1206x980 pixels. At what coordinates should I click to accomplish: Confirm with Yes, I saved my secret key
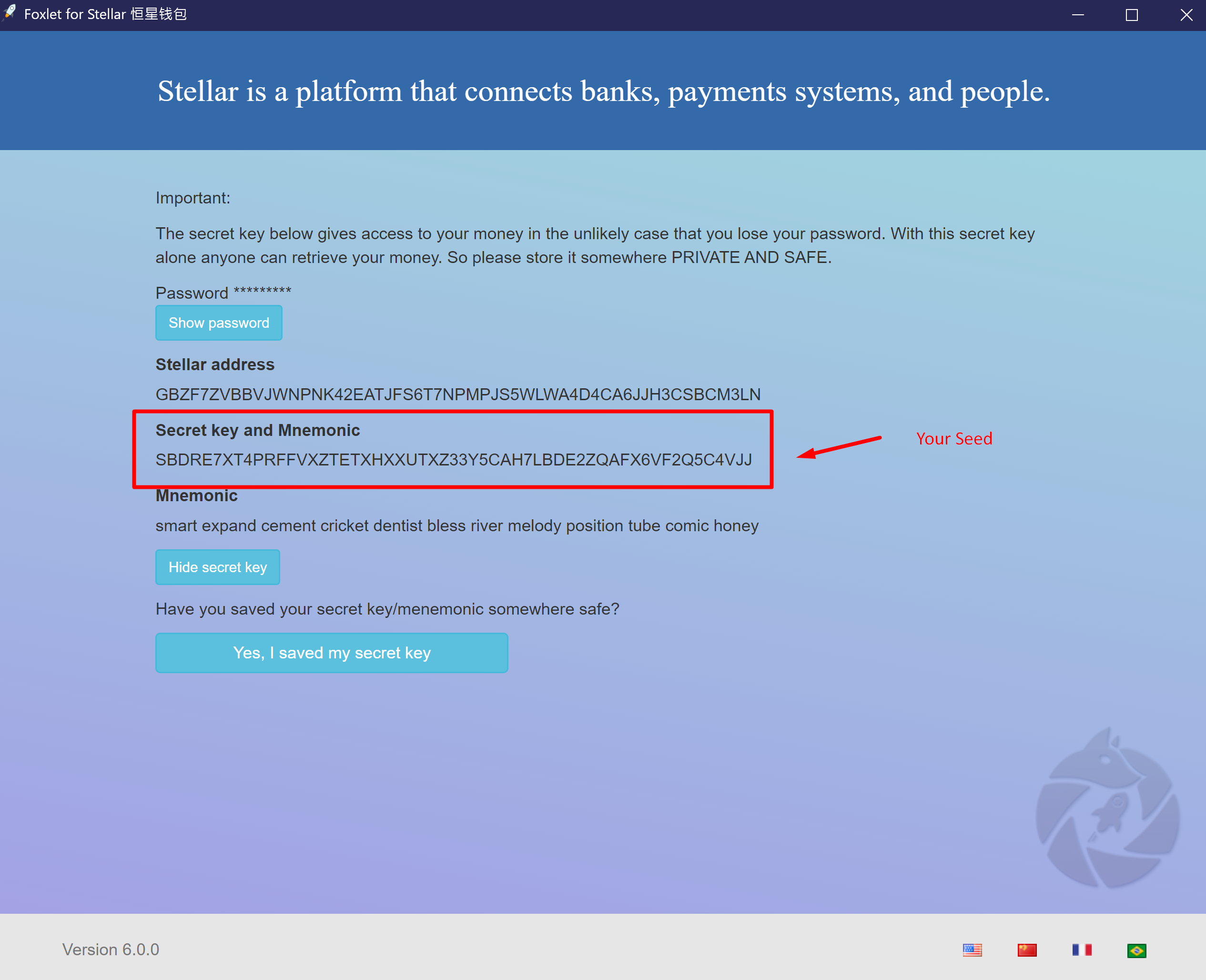[x=332, y=653]
